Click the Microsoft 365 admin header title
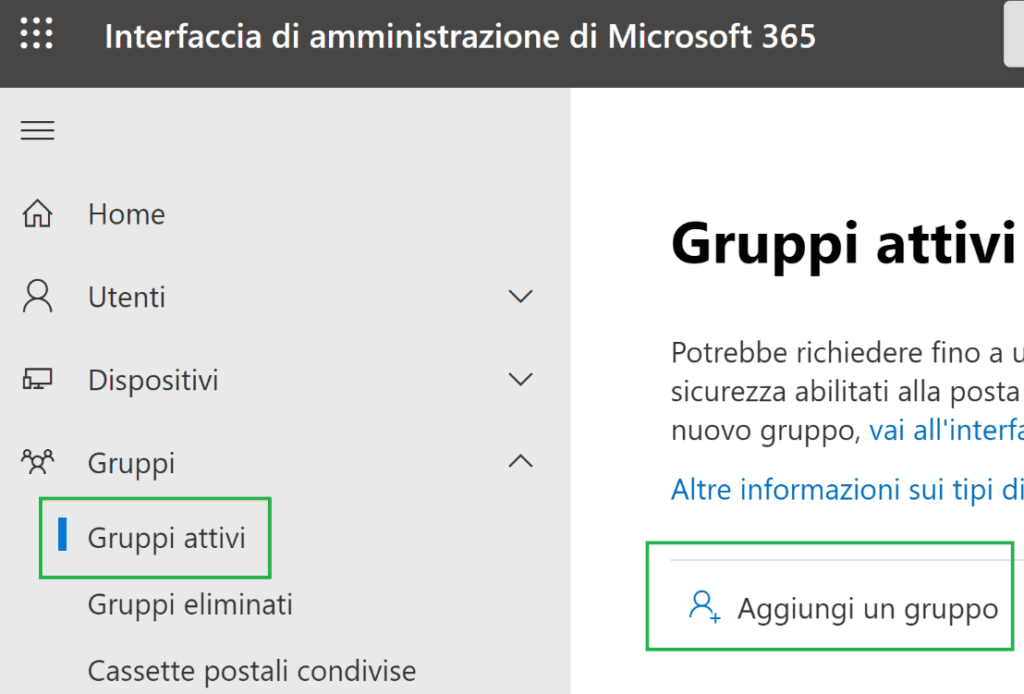The image size is (1024, 694). 460,36
